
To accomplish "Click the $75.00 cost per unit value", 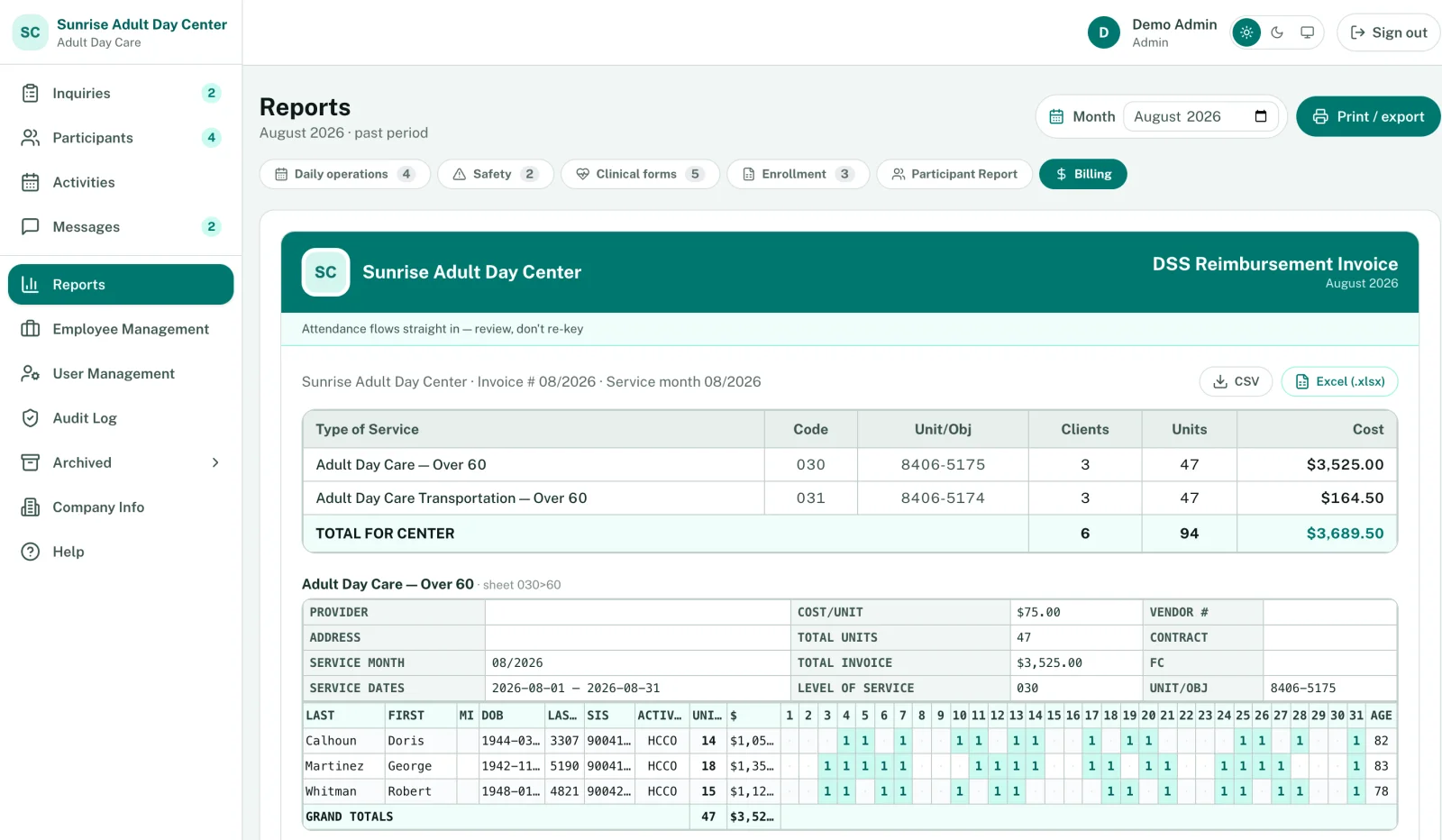I will 1038,612.
